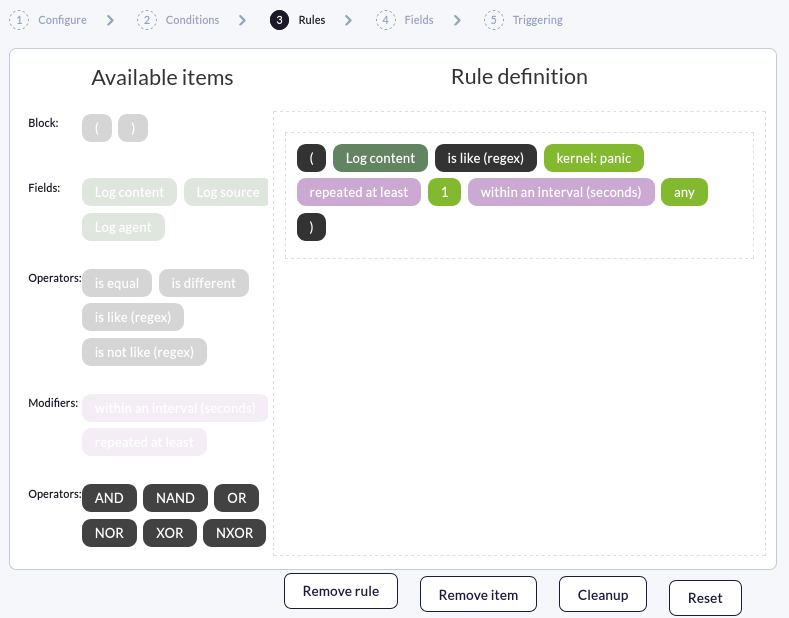
Task: Select the opening parenthesis in the rule
Action: (311, 158)
